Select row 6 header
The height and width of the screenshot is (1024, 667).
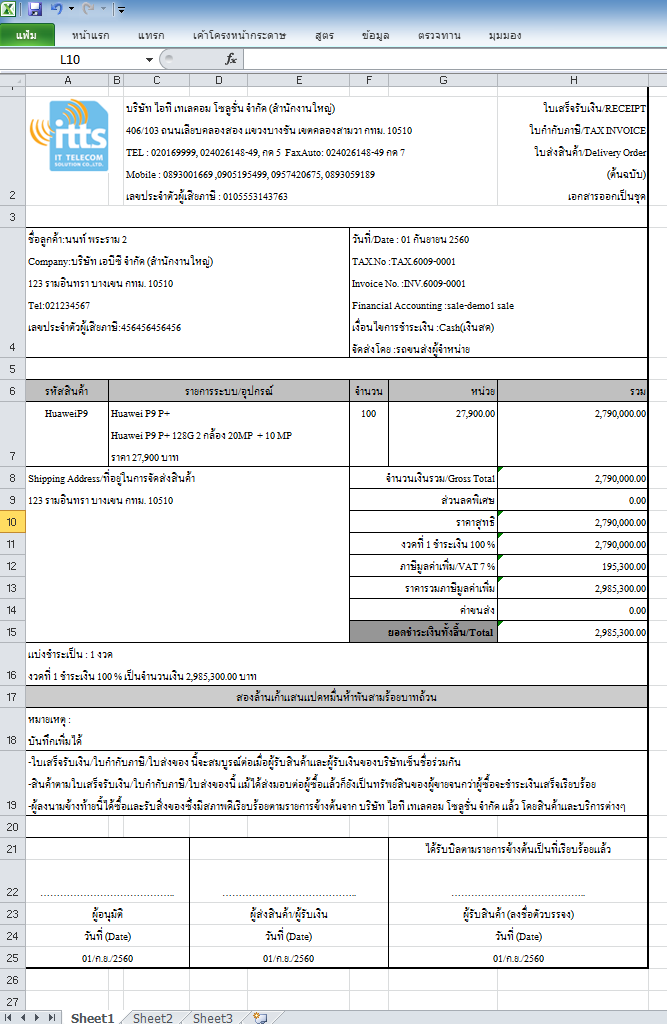[x=12, y=391]
